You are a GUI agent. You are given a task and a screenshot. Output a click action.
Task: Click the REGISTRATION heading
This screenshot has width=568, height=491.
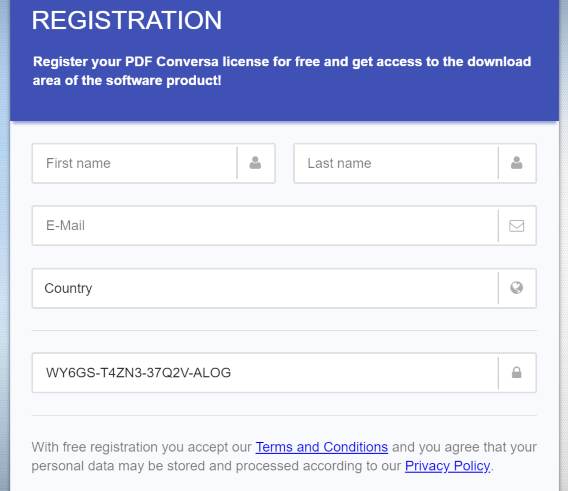(127, 20)
